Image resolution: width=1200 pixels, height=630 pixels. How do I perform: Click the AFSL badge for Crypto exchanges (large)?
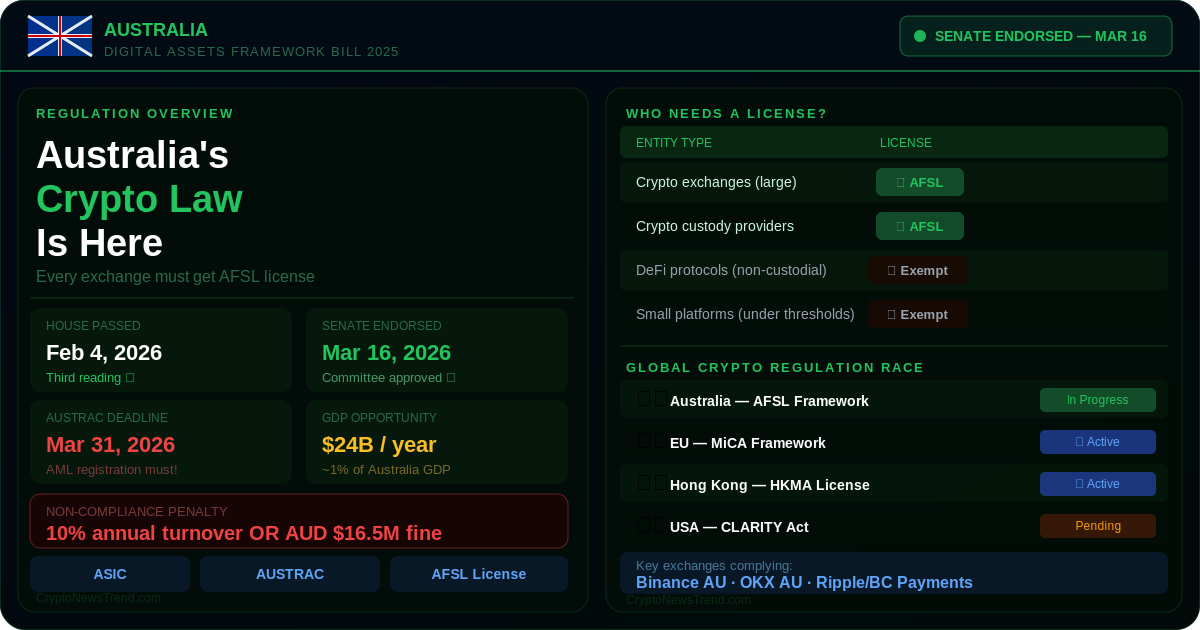(919, 182)
